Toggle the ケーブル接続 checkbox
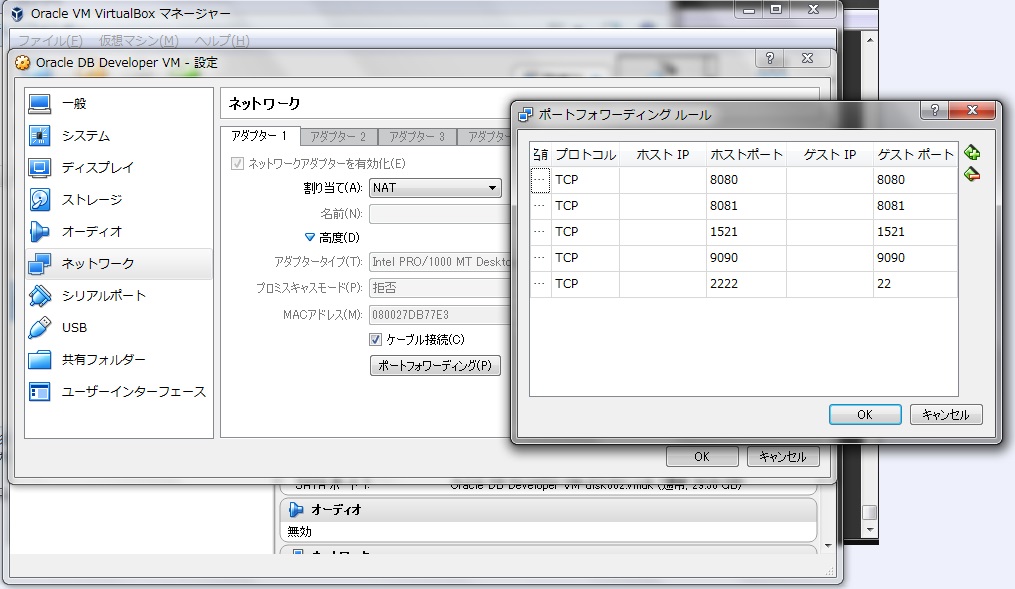Screen dimensions: 1015x589 point(375,339)
